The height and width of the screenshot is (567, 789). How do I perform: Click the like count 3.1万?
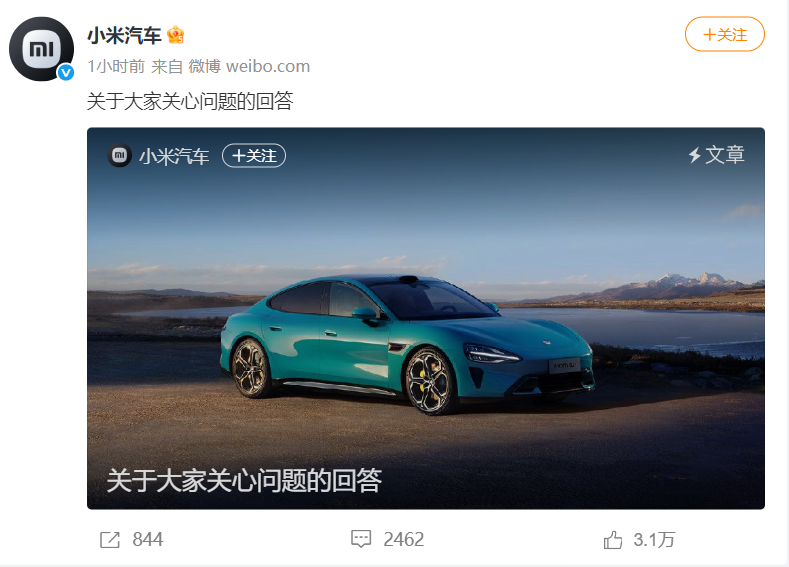click(654, 540)
